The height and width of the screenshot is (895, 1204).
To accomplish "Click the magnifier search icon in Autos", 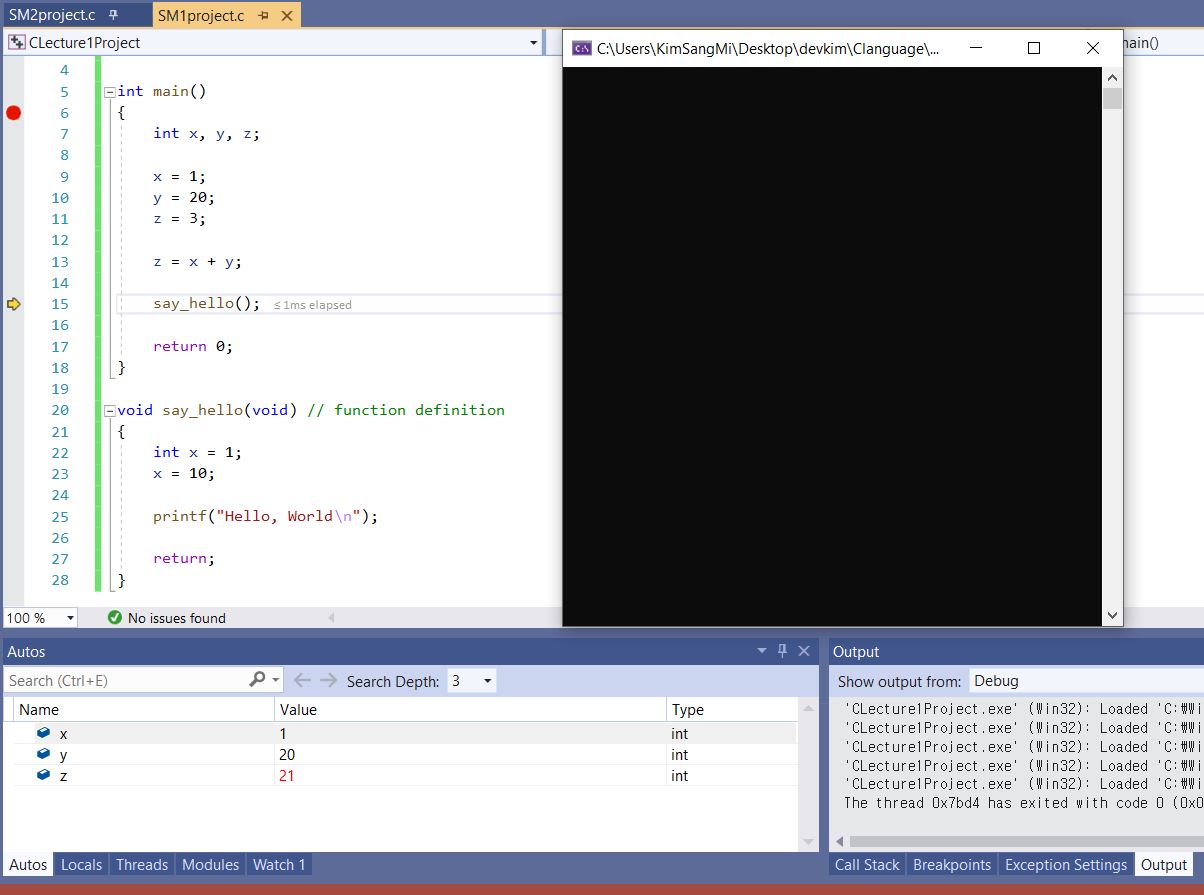I will (257, 680).
